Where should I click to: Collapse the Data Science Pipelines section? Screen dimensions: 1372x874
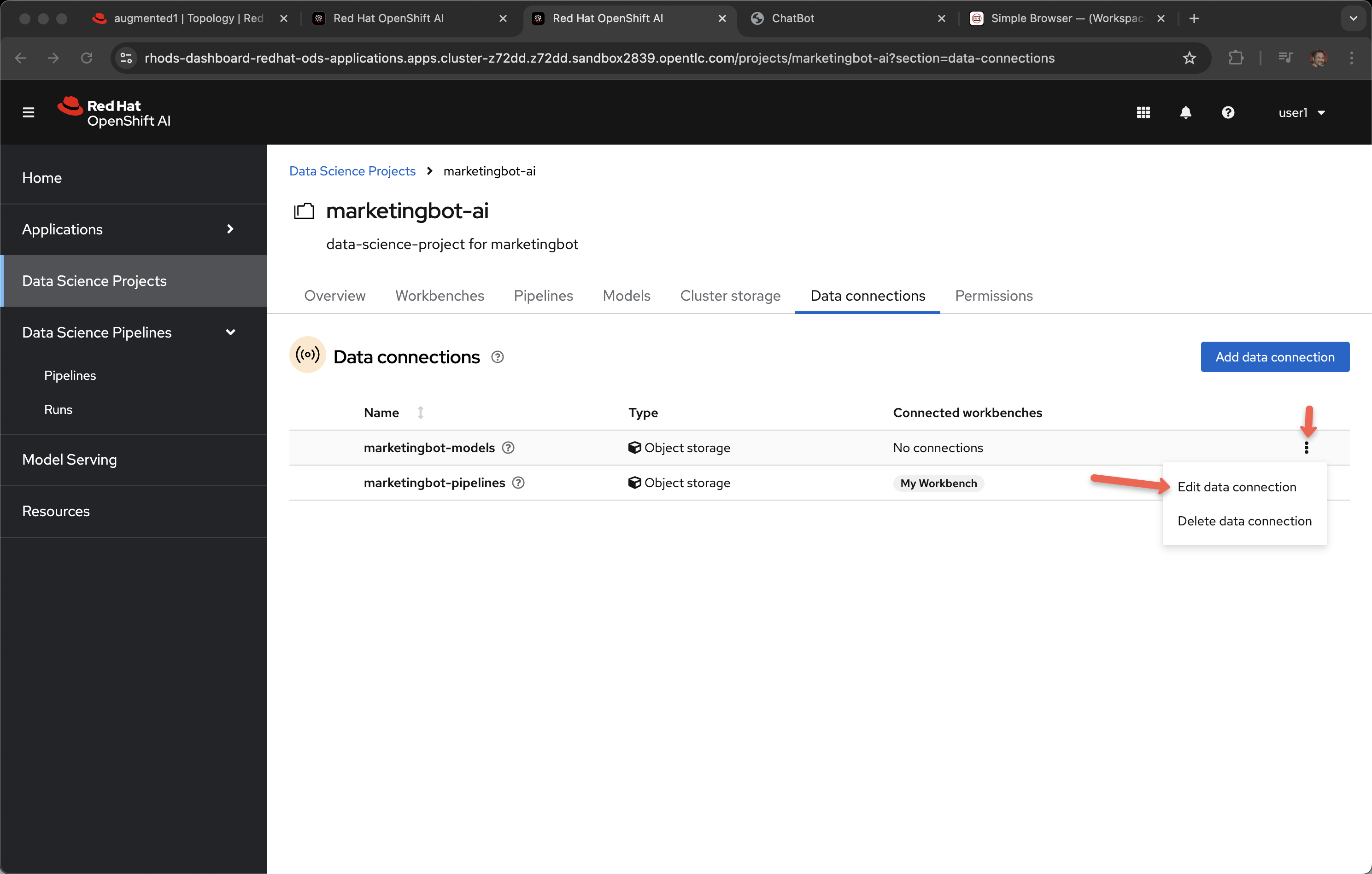coord(230,332)
